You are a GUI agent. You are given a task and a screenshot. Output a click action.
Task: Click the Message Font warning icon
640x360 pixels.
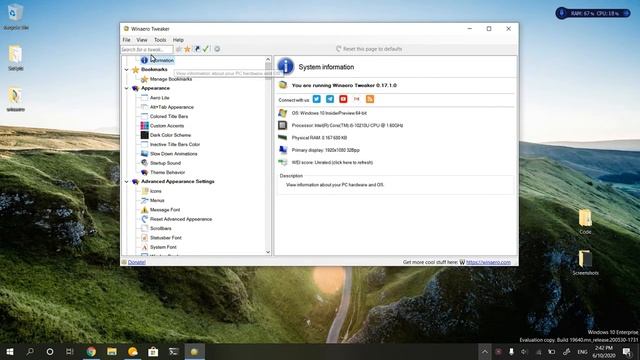point(144,210)
